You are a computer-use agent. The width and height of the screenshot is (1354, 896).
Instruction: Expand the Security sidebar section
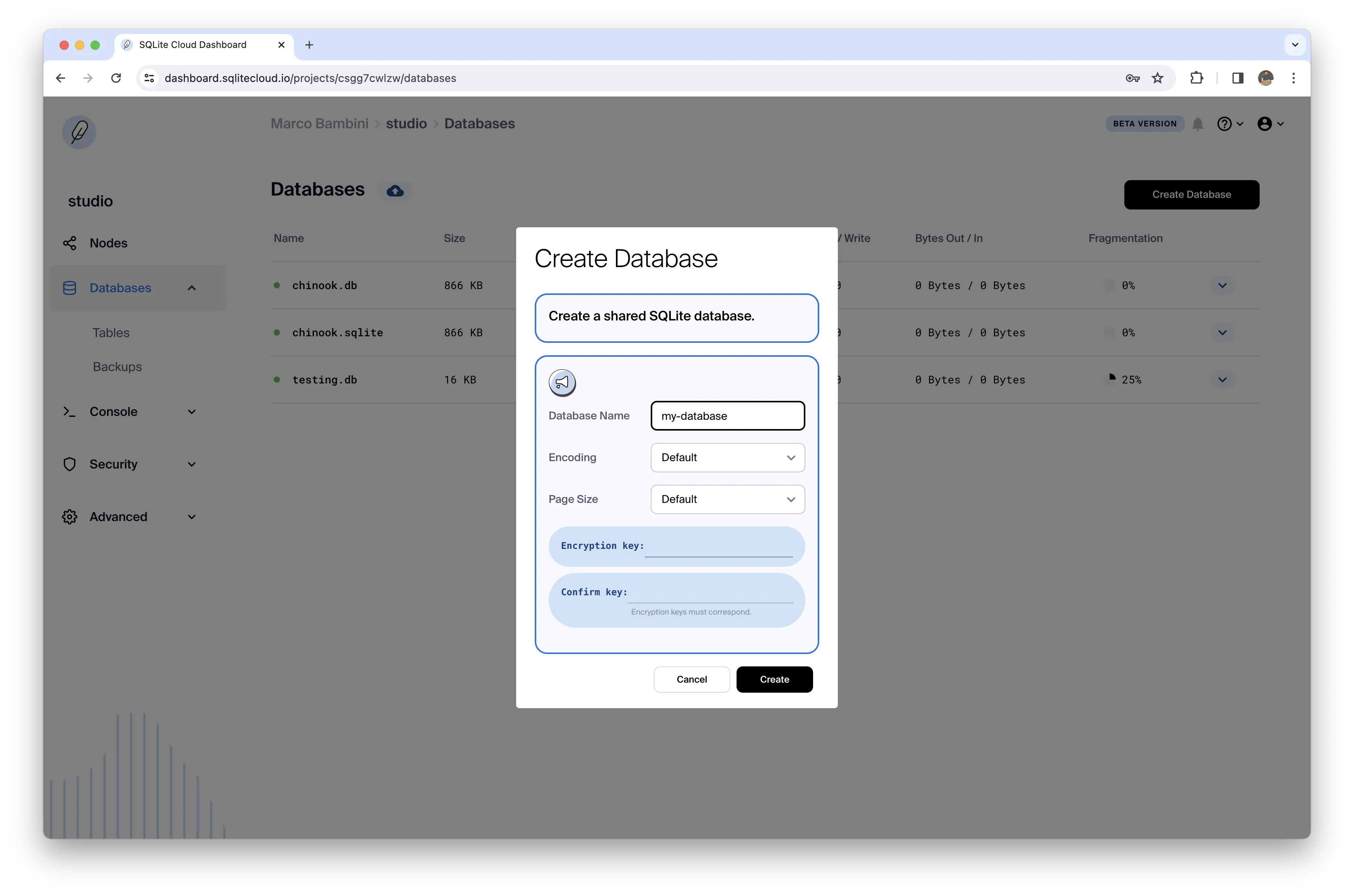pyautogui.click(x=191, y=464)
